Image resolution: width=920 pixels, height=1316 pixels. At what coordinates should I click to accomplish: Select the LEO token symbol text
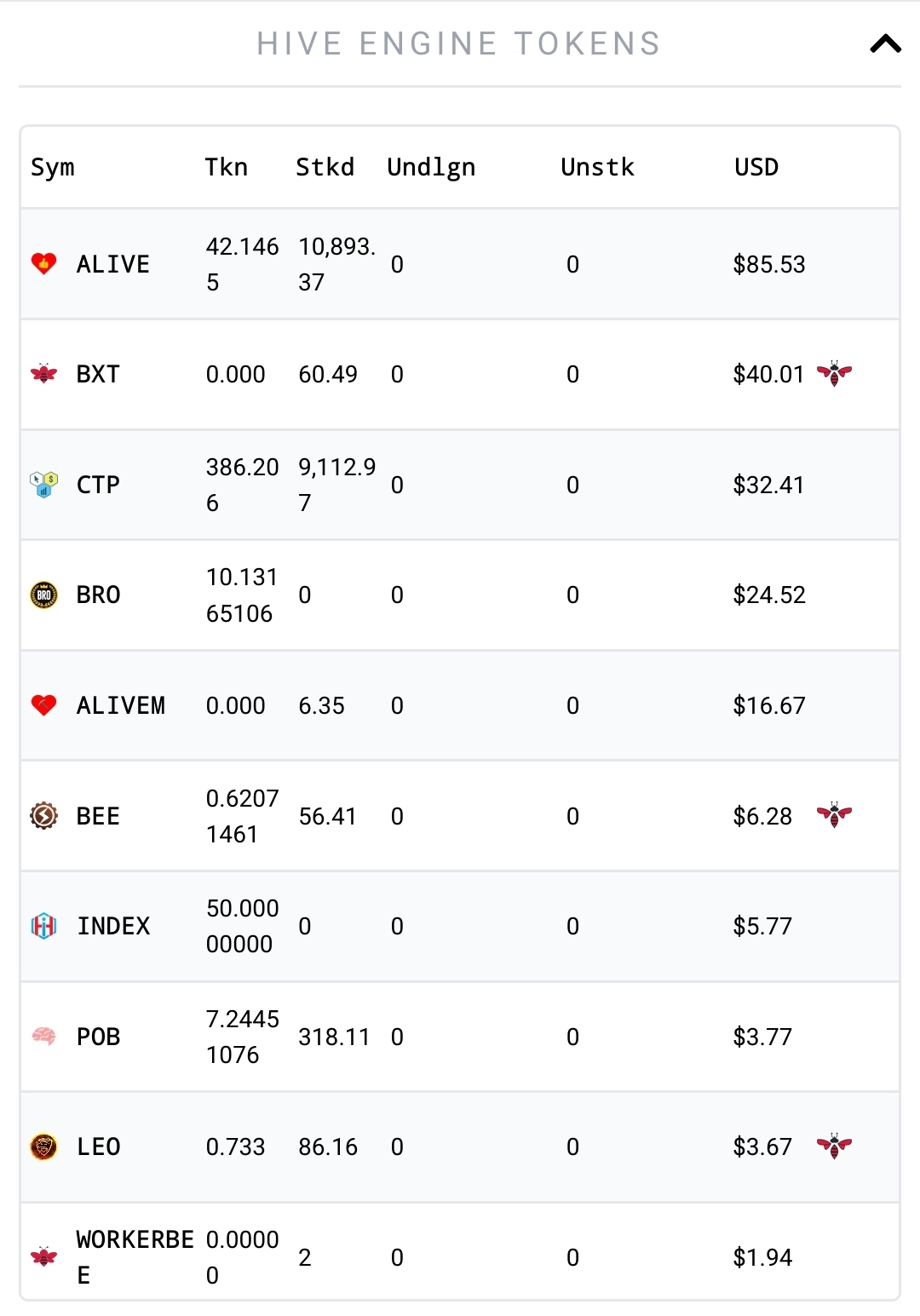coord(99,1146)
